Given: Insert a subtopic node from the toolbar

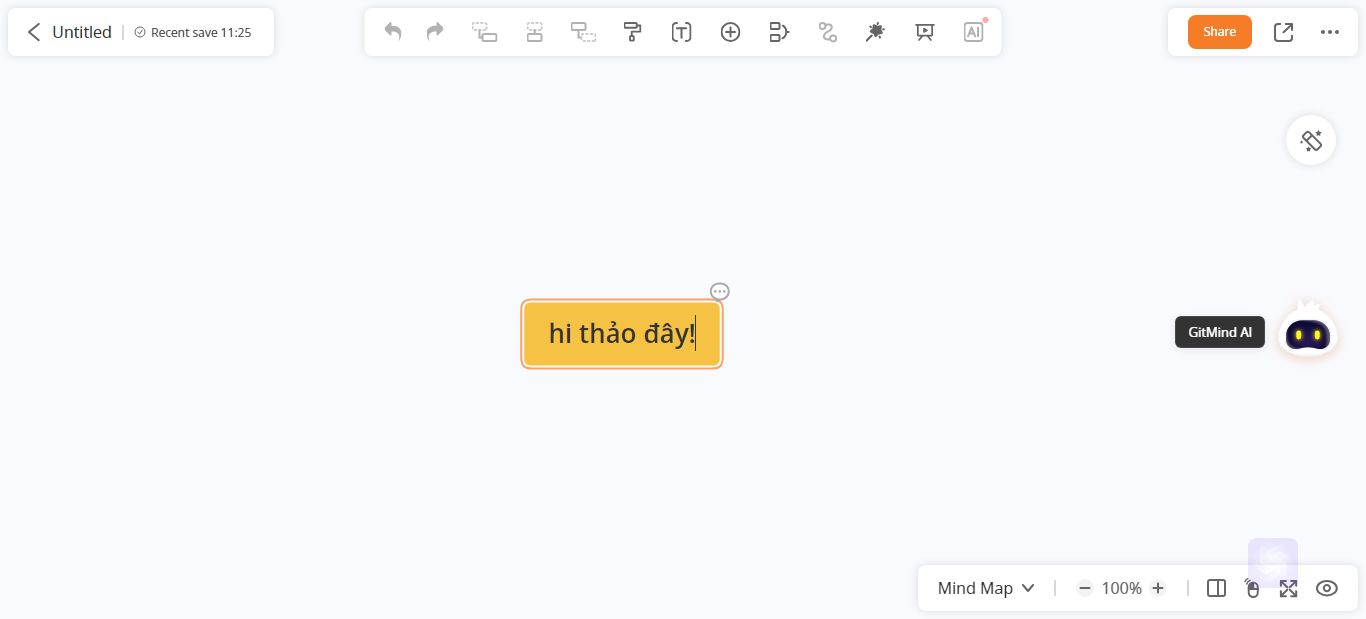Looking at the screenshot, I should click(485, 32).
